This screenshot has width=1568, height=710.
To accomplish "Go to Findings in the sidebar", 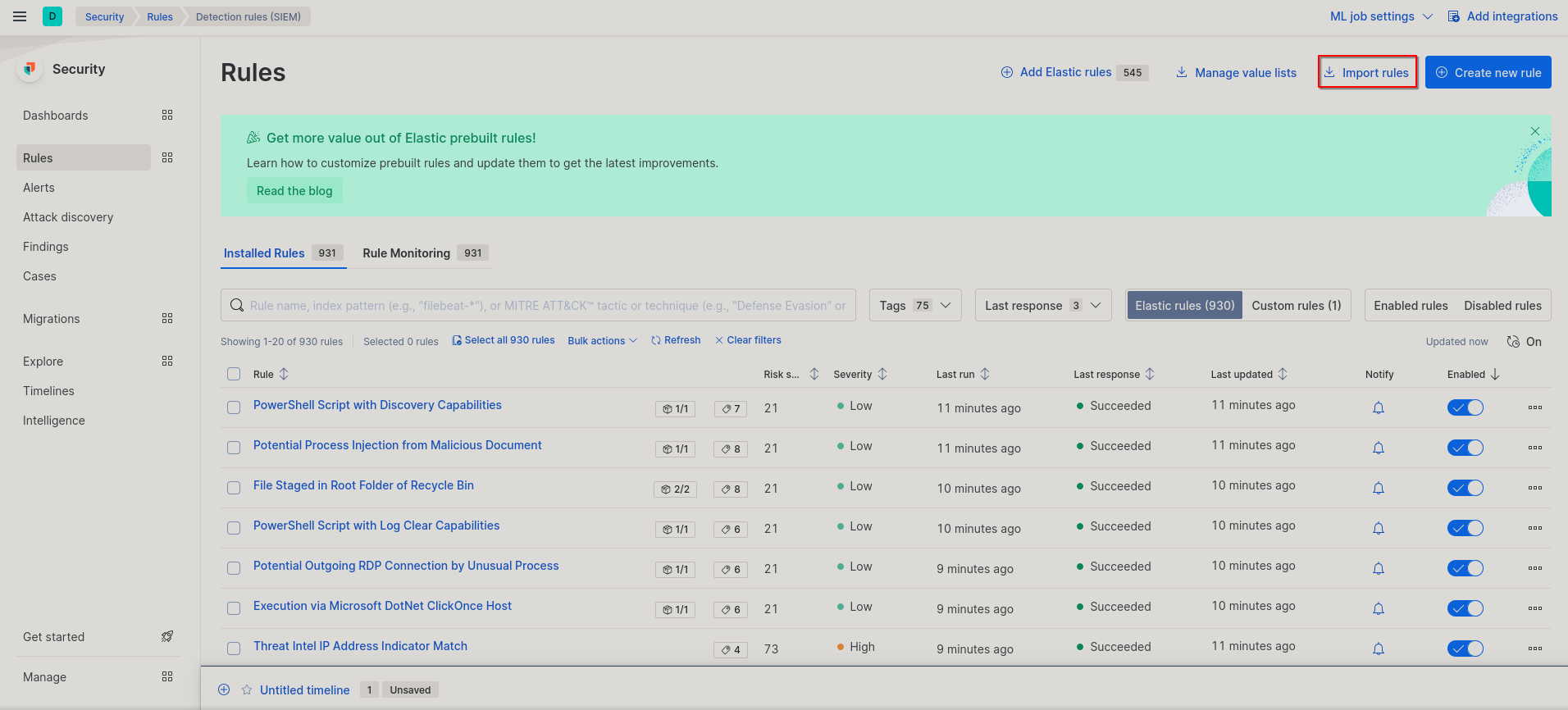I will coord(46,247).
